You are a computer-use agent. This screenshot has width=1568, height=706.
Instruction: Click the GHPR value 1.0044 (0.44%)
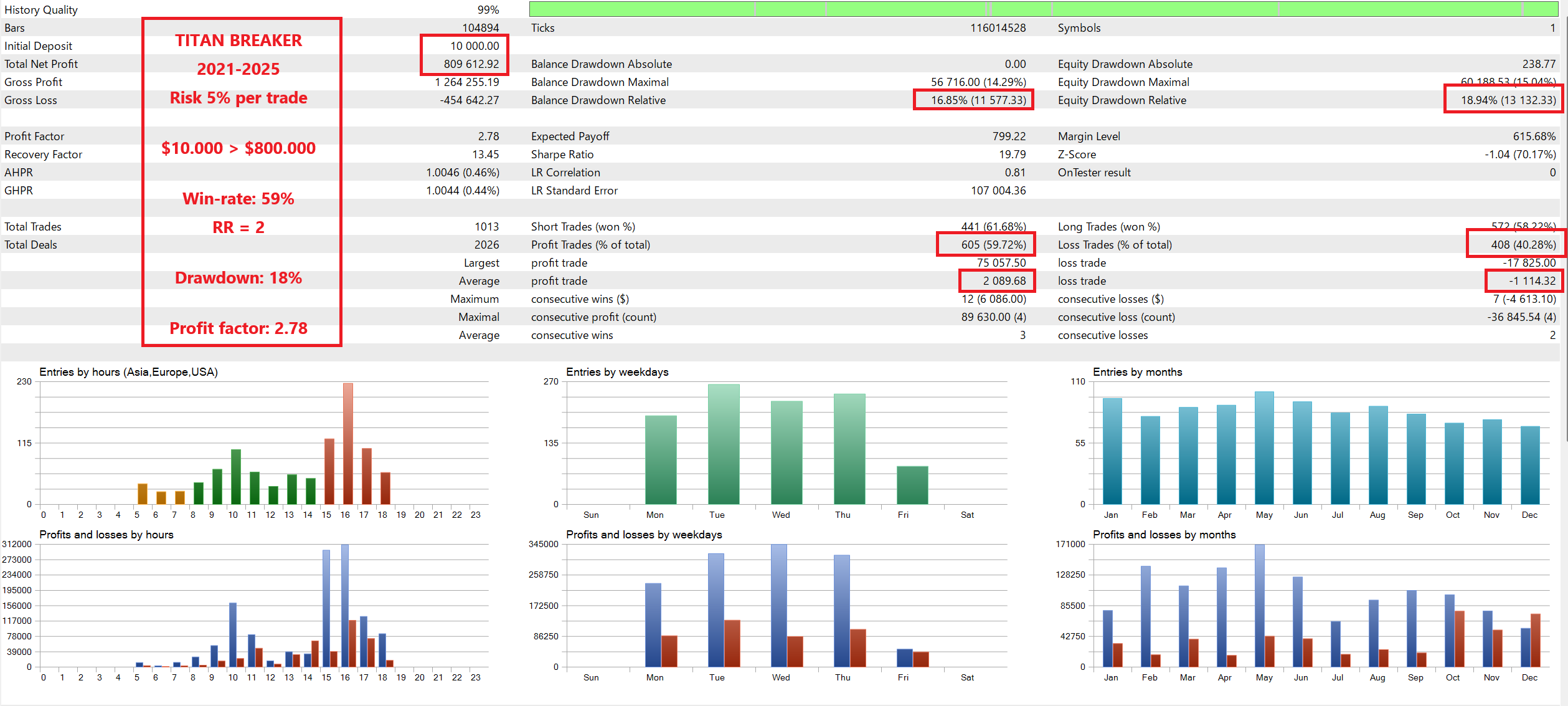[463, 191]
